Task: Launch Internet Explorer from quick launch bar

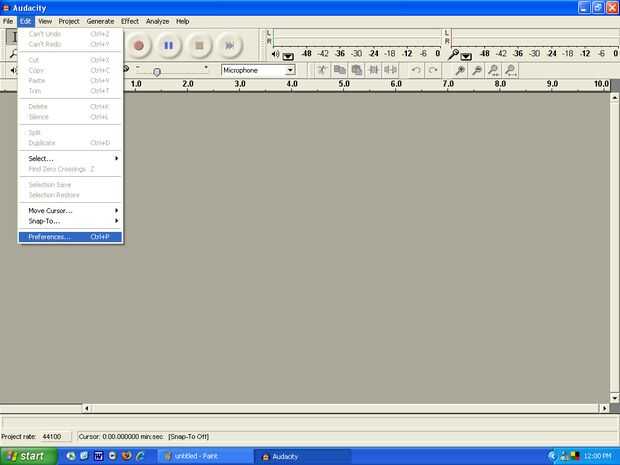Action: (140, 456)
